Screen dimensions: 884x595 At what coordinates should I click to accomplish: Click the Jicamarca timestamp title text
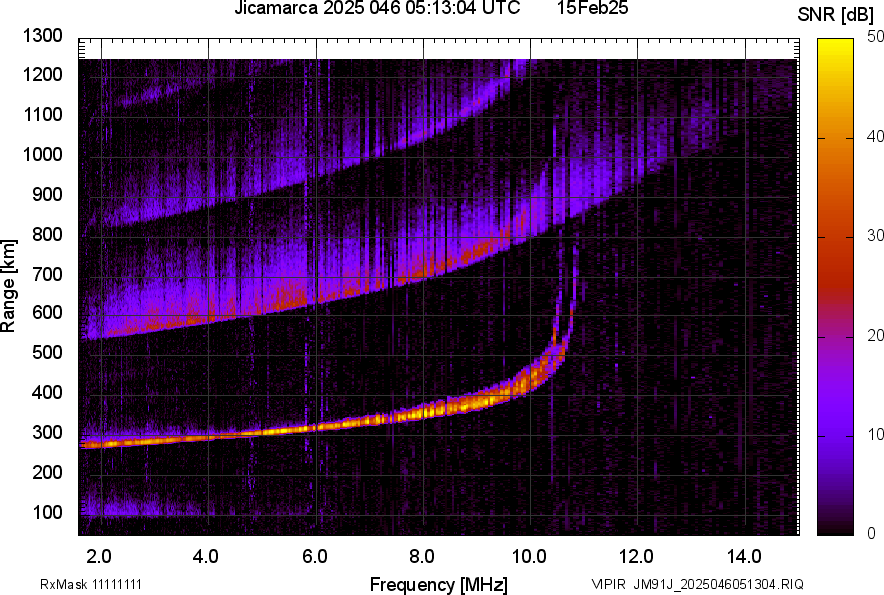coord(376,9)
